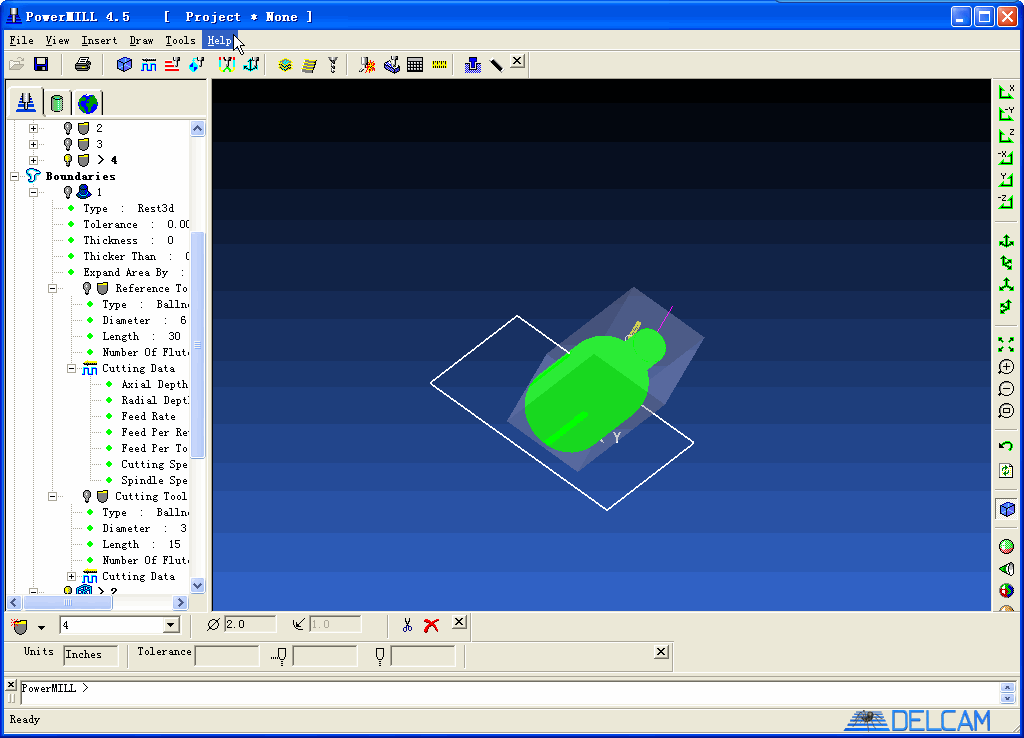The height and width of the screenshot is (738, 1024).
Task: Click the green refresh page icon
Action: pyautogui.click(x=1006, y=471)
